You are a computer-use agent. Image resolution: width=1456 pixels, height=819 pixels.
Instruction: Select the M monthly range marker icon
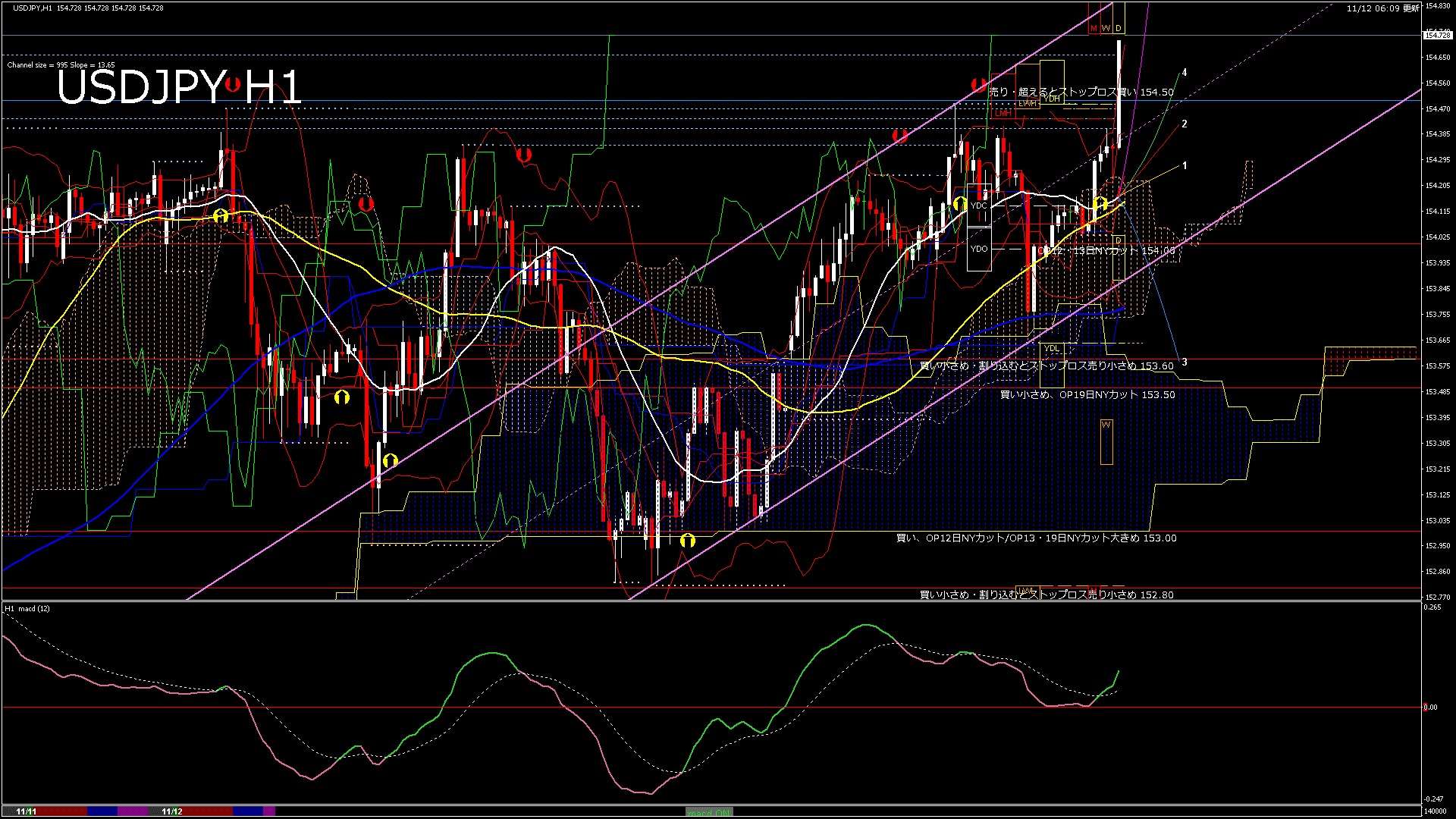pyautogui.click(x=1093, y=28)
